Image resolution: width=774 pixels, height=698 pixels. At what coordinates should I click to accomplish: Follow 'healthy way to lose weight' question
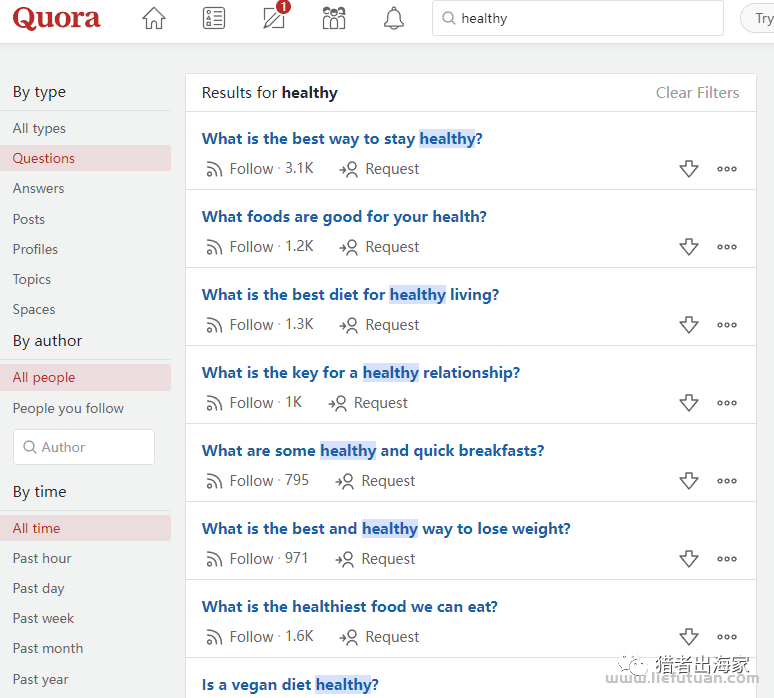pos(257,559)
